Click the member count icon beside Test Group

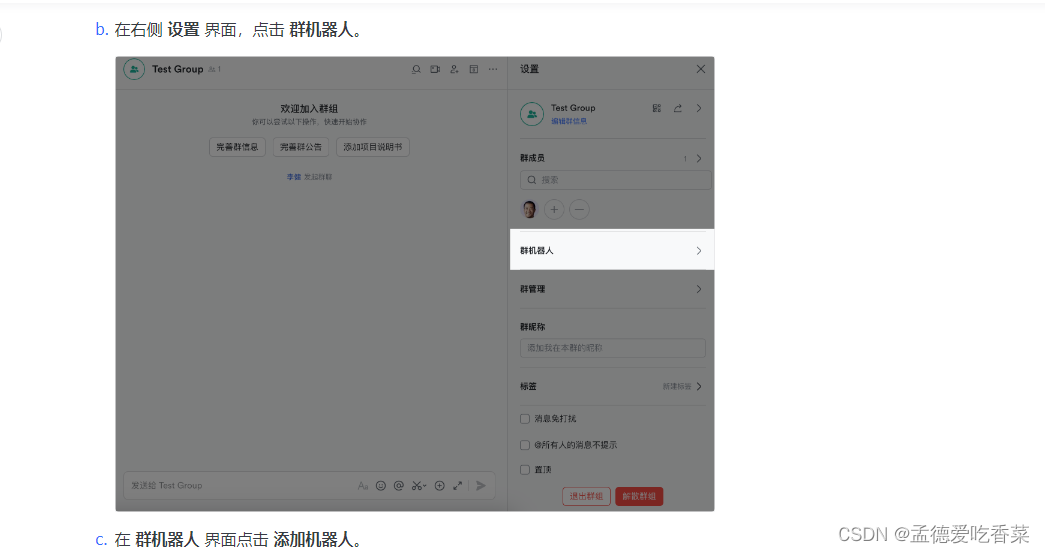[214, 69]
